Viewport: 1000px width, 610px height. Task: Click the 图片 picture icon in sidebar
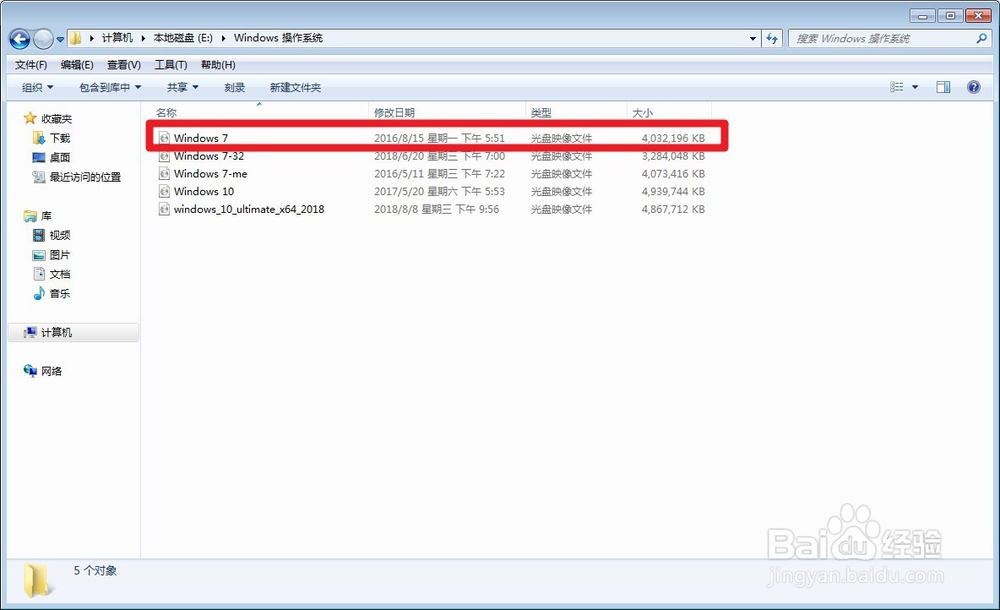[x=39, y=255]
